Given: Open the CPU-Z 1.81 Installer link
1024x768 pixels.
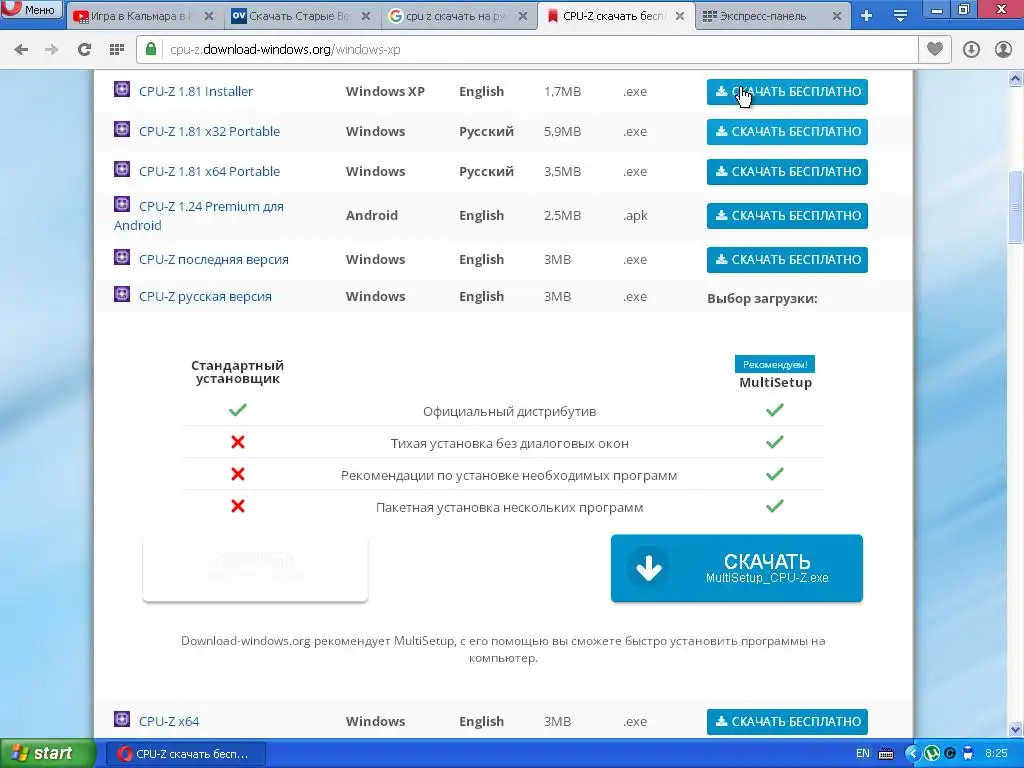Looking at the screenshot, I should tap(196, 91).
